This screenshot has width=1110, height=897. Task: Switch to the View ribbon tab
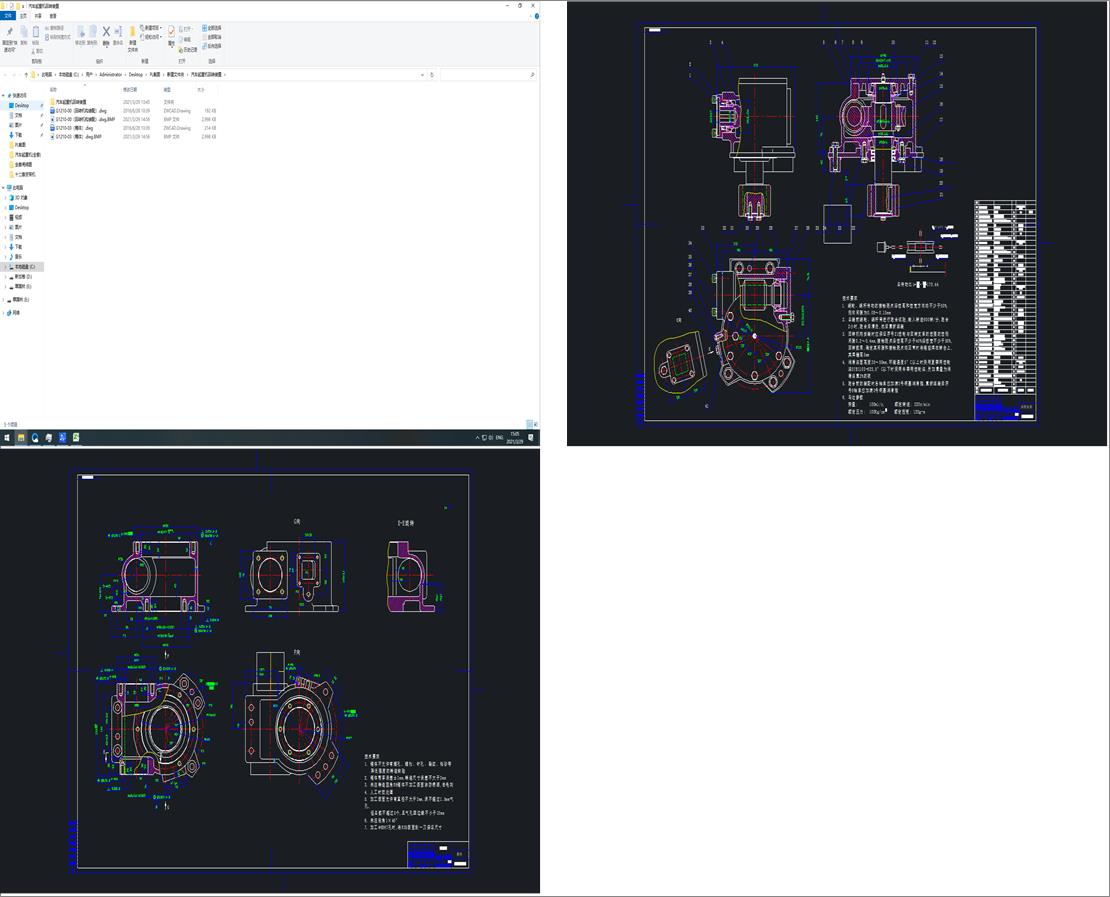pyautogui.click(x=53, y=16)
